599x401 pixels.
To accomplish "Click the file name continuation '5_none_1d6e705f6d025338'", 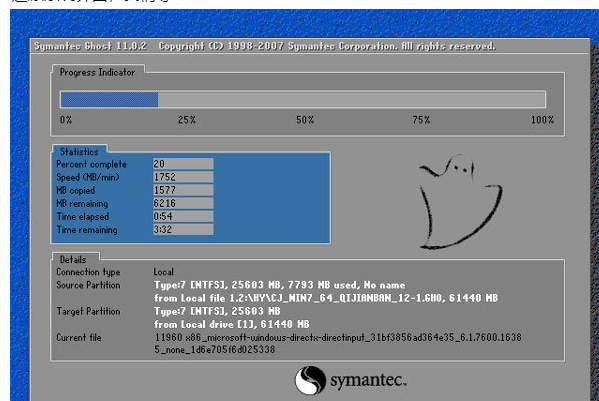I will tap(215, 349).
